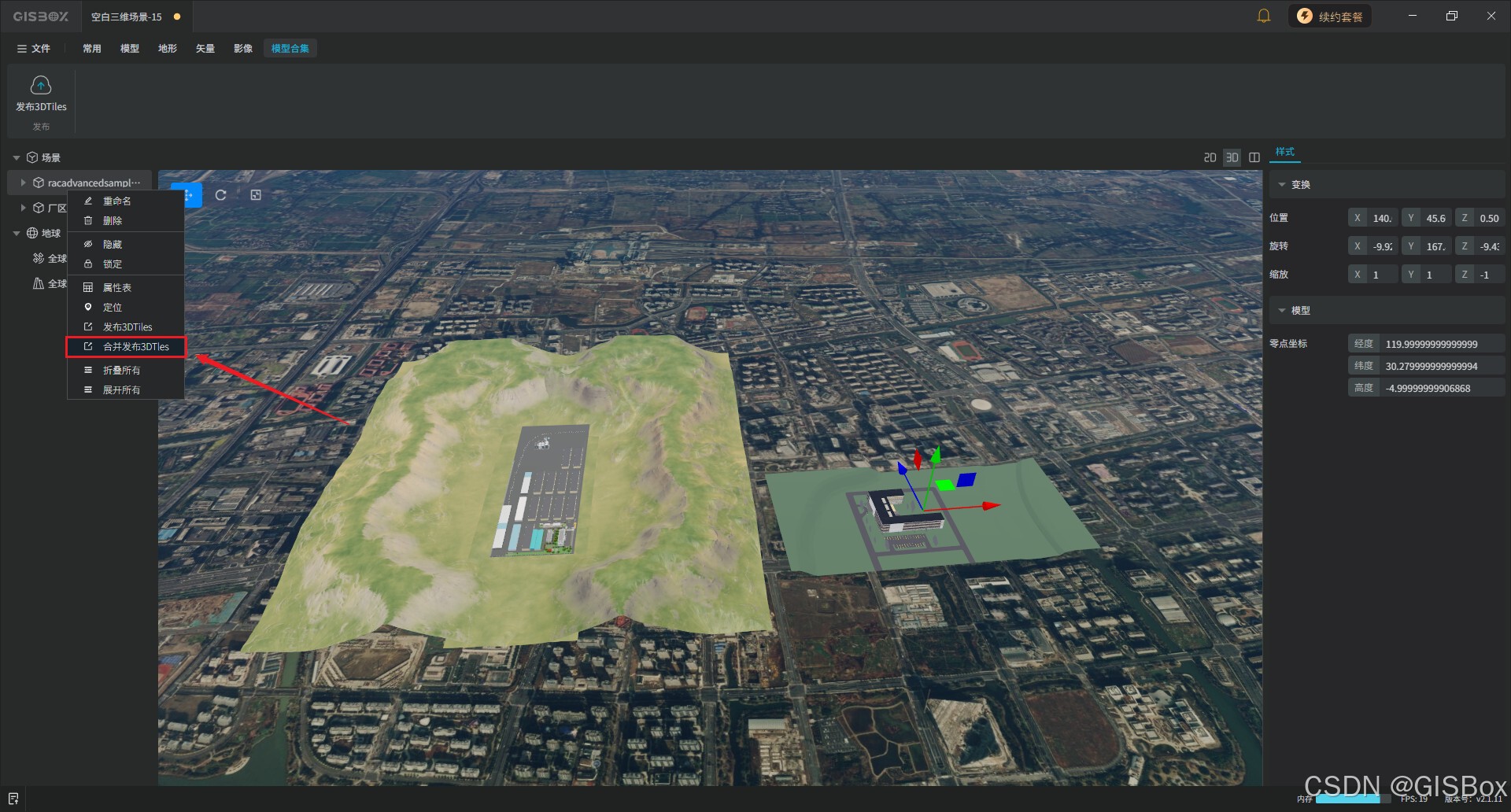1511x812 pixels.
Task: Click the 纬度 latitude input field
Action: point(1427,366)
